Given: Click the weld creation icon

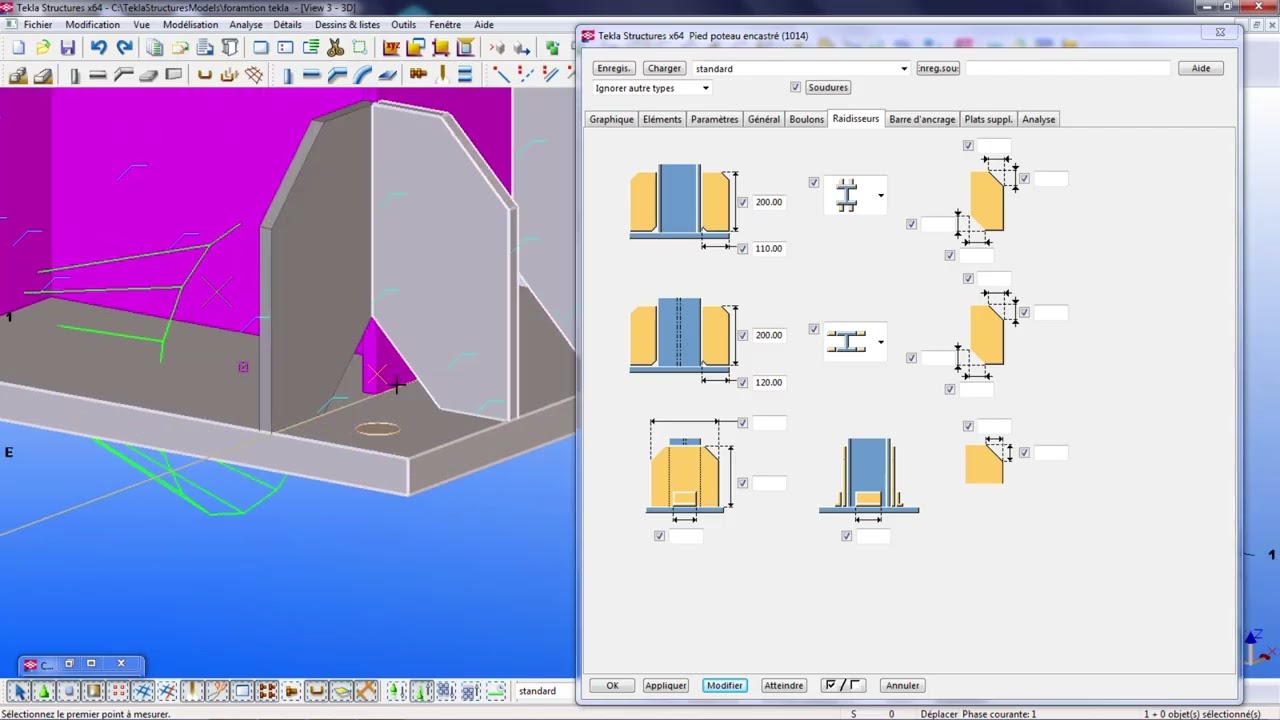Looking at the screenshot, I should click(442, 74).
